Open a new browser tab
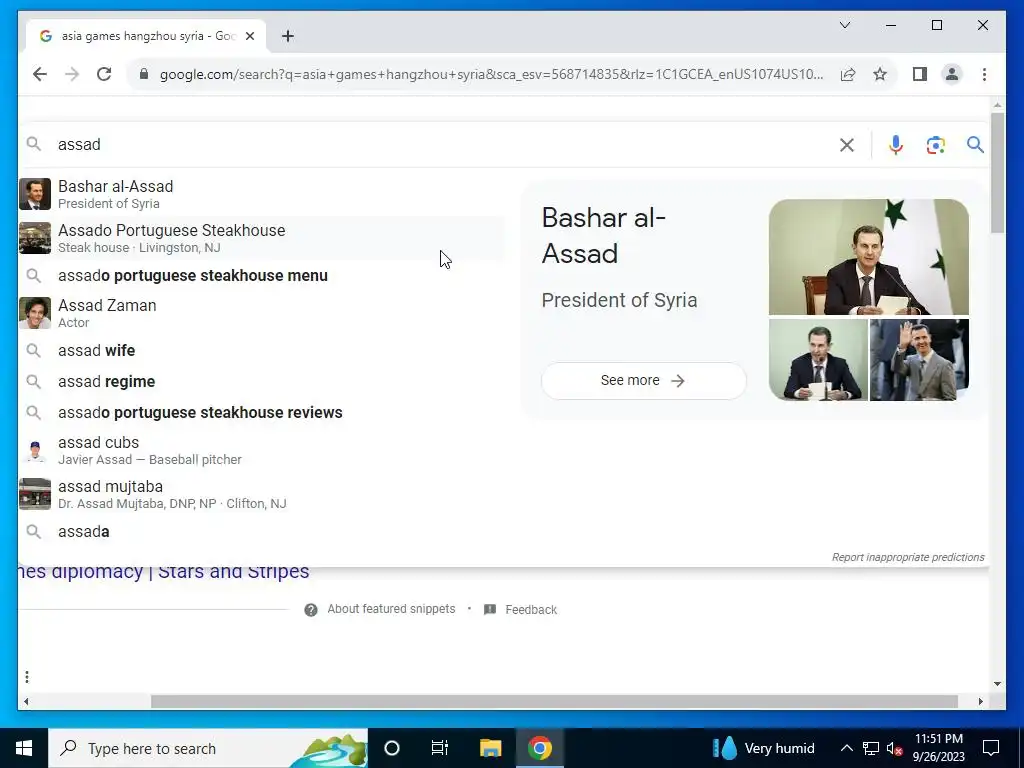 288,36
